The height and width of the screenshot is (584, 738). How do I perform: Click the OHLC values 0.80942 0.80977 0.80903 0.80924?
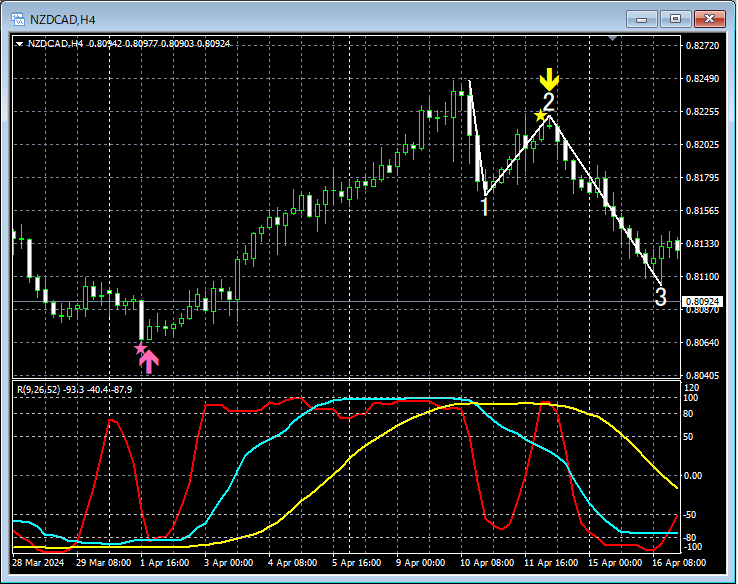coord(160,44)
